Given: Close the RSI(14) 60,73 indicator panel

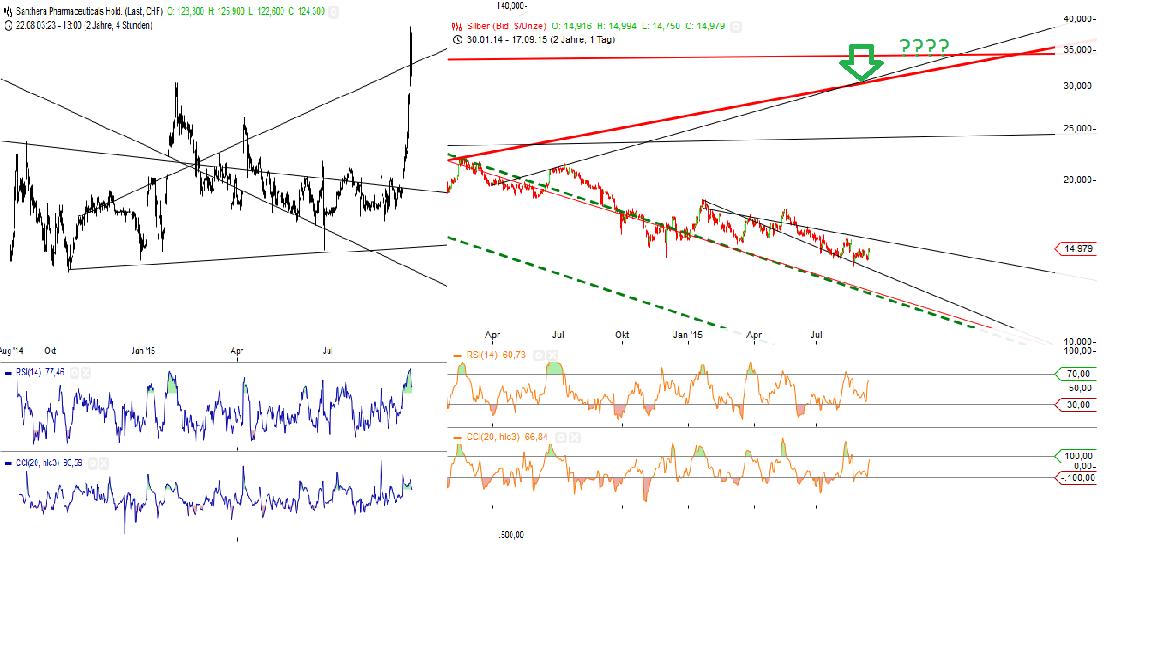Looking at the screenshot, I should coord(550,355).
